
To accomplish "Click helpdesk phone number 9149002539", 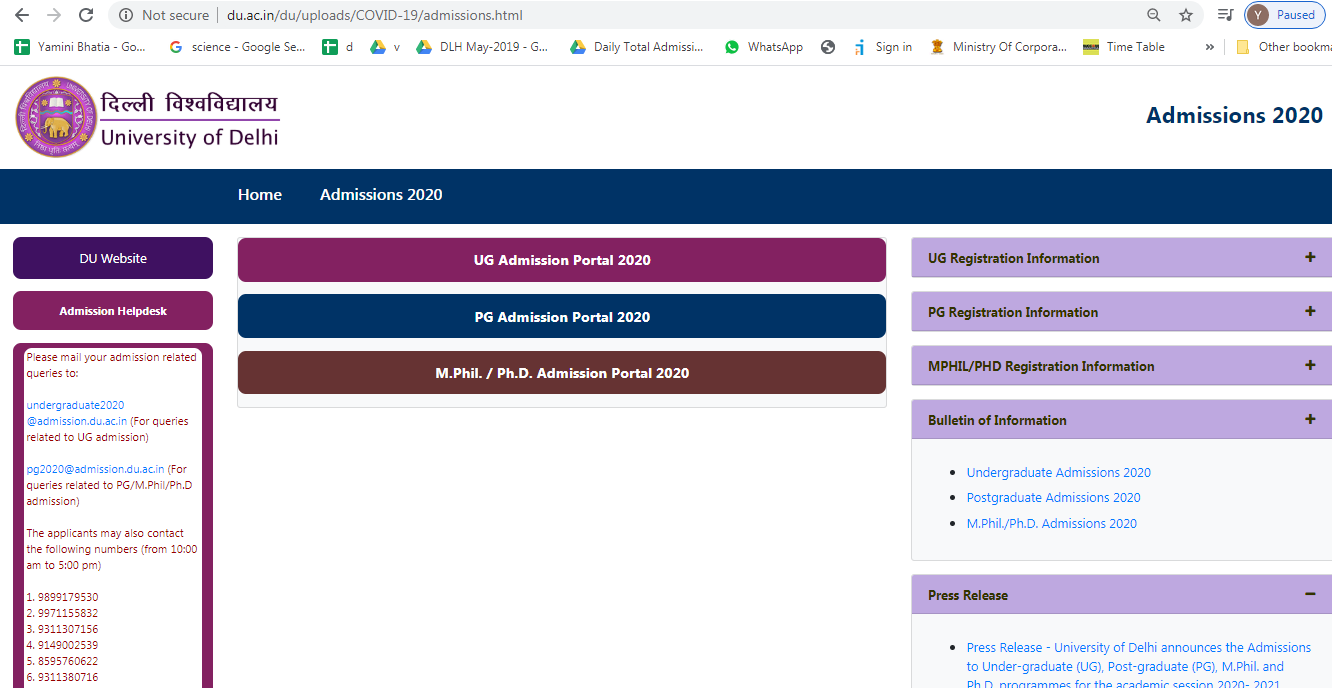I will pyautogui.click(x=68, y=645).
